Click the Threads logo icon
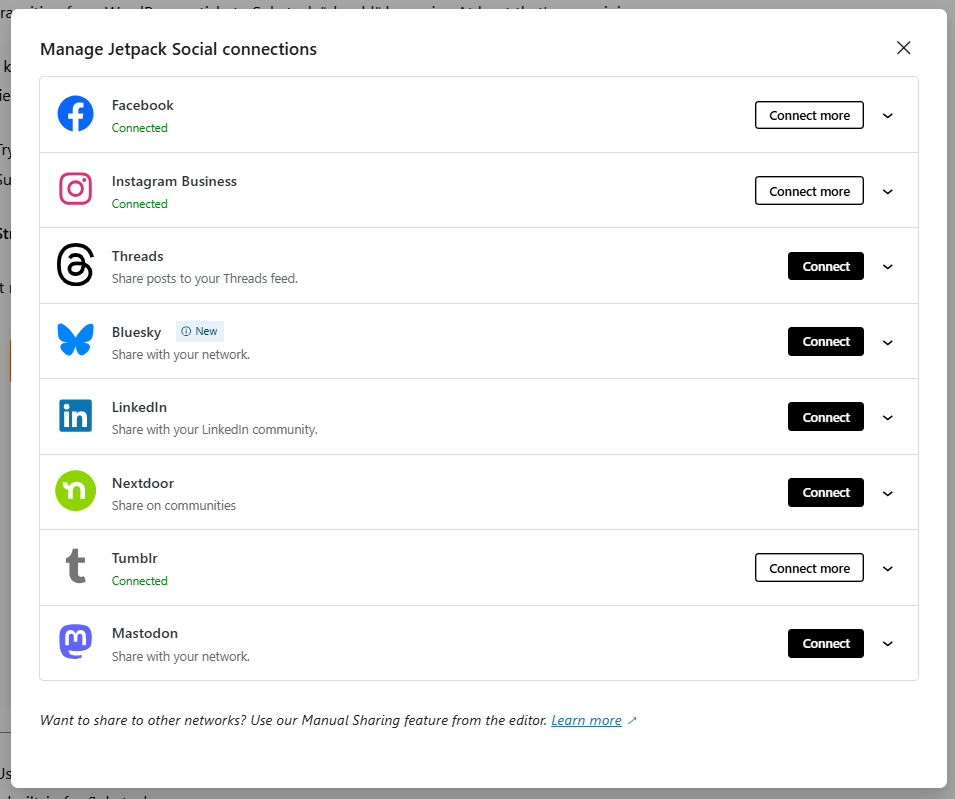This screenshot has height=799, width=955. (75, 265)
